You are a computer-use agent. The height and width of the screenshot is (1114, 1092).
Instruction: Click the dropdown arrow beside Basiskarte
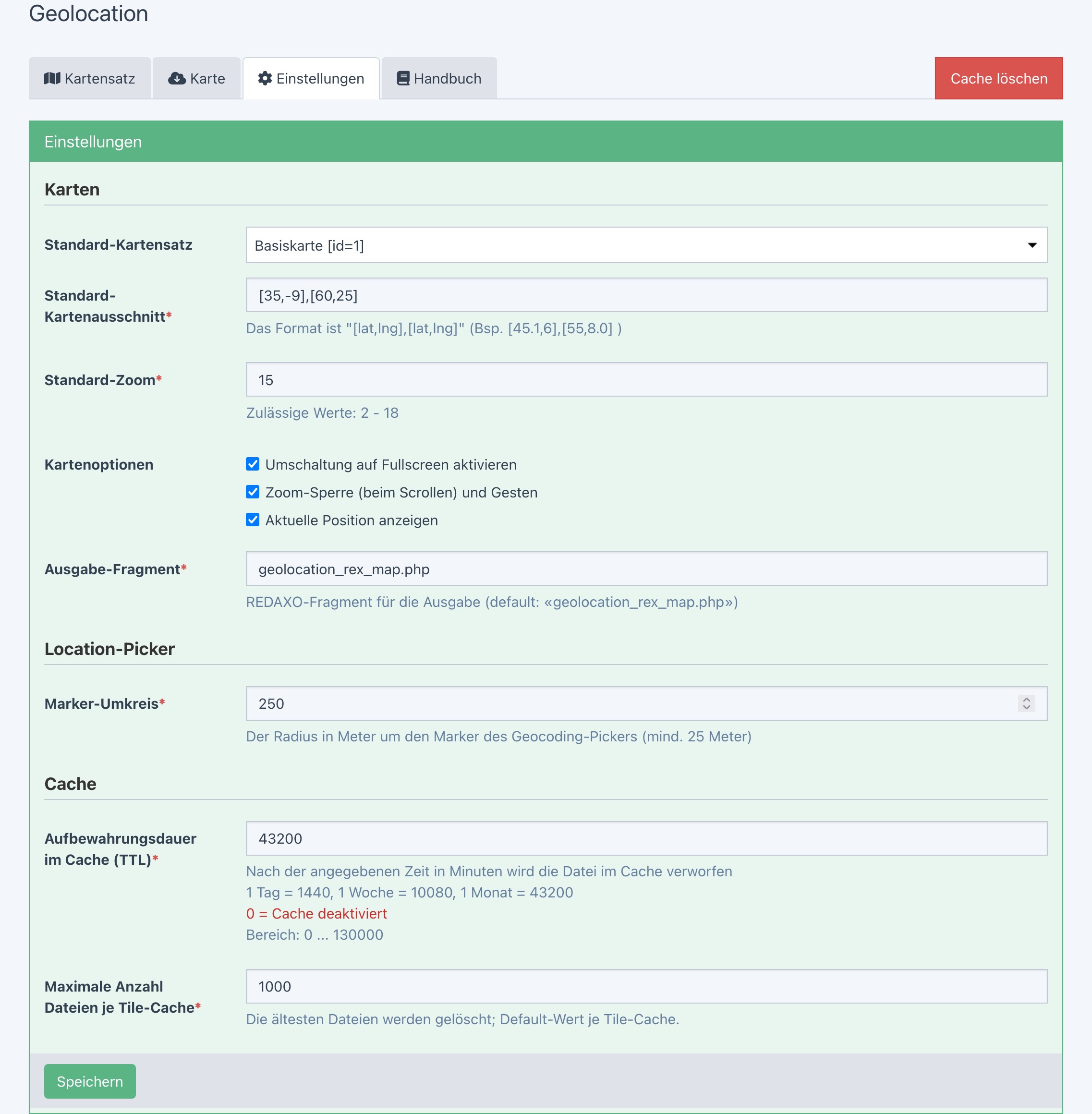click(x=1032, y=245)
